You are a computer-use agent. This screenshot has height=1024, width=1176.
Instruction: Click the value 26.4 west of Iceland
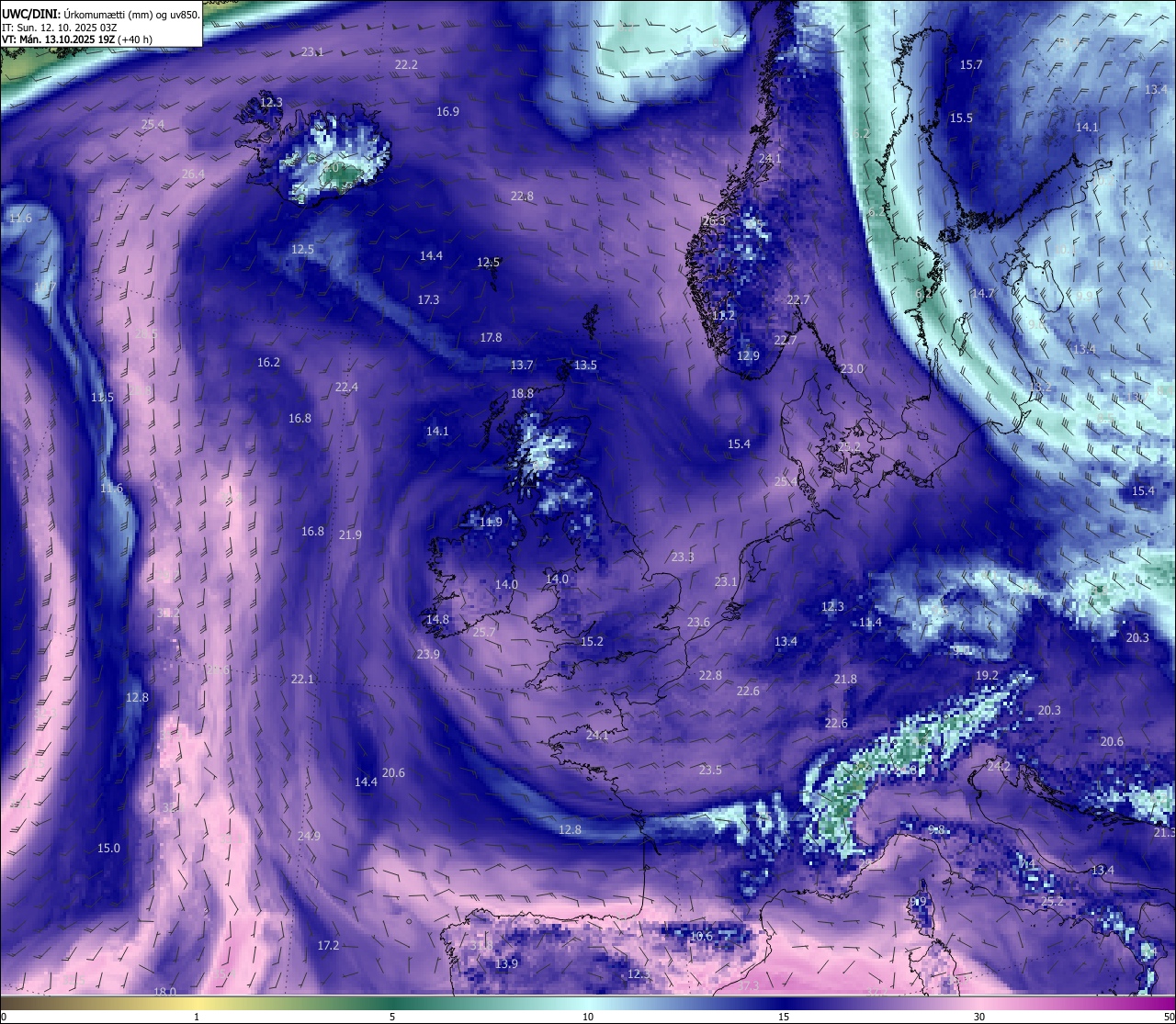tap(193, 174)
